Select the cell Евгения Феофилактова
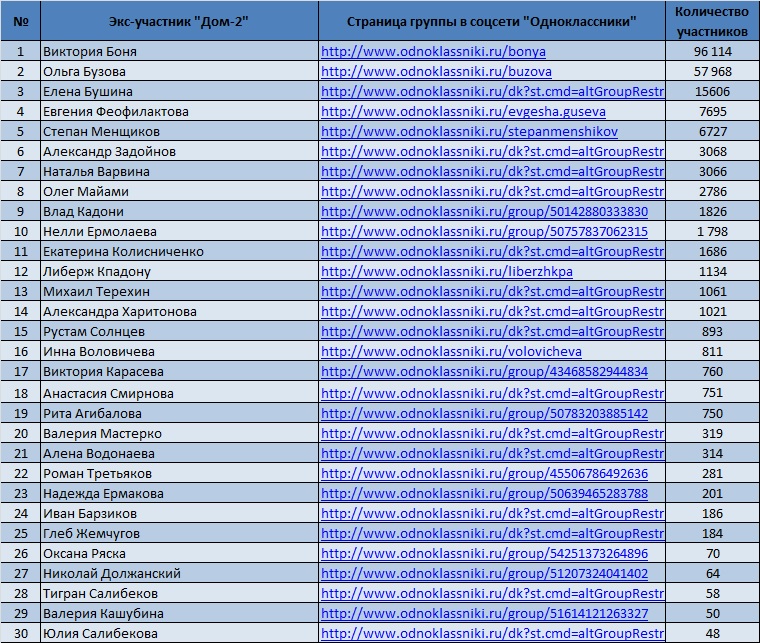The image size is (760, 643). pos(179,111)
